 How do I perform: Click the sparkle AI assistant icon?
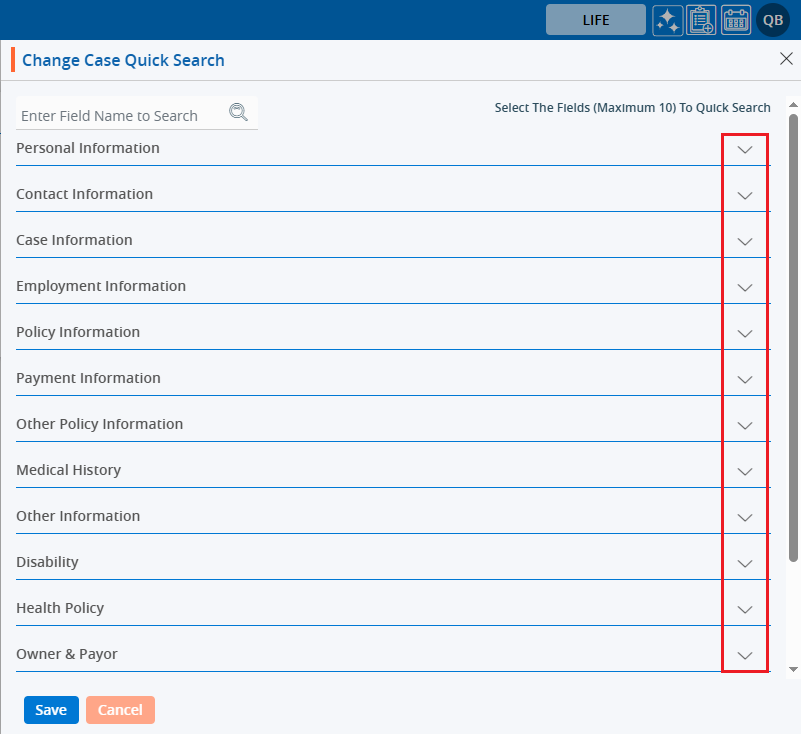coord(668,20)
